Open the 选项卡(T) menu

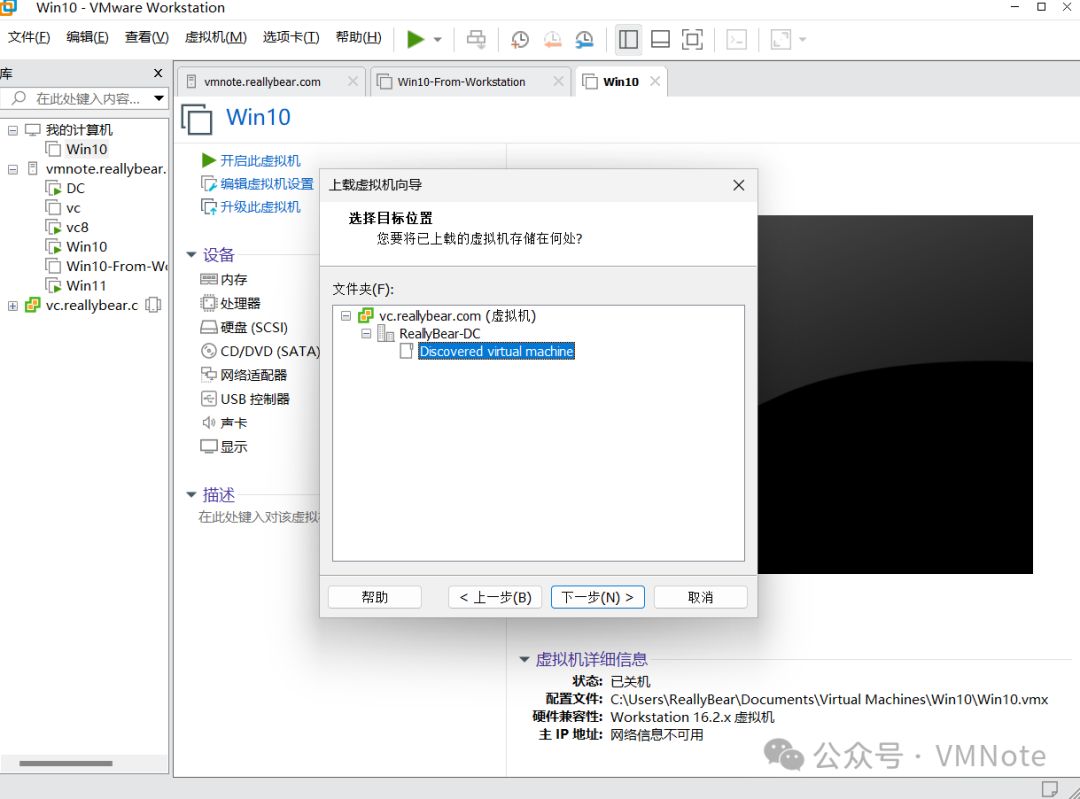[291, 37]
